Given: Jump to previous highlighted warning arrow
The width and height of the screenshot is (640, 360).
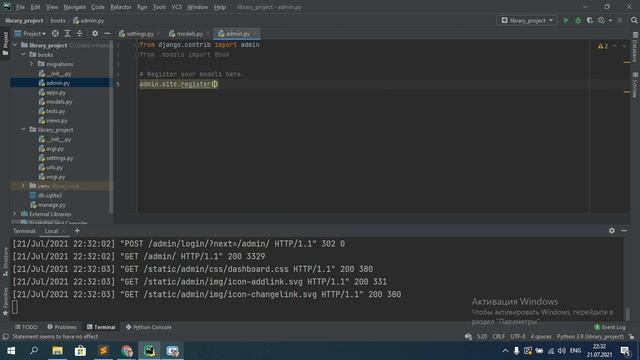Looking at the screenshot, I should 615,46.
